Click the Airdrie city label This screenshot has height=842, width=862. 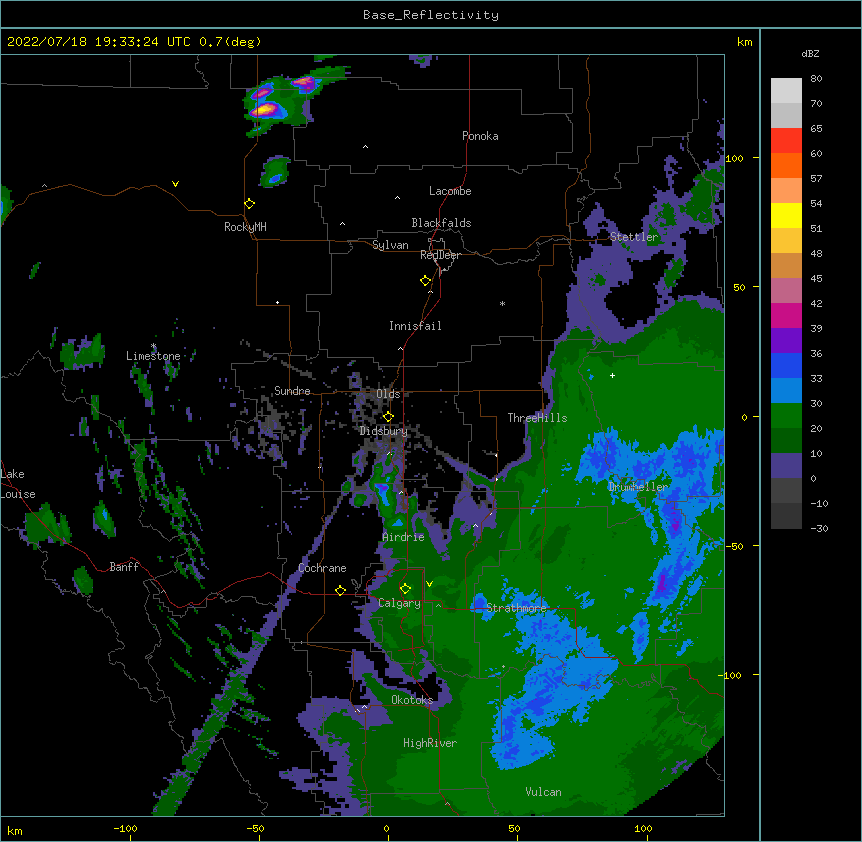click(403, 537)
